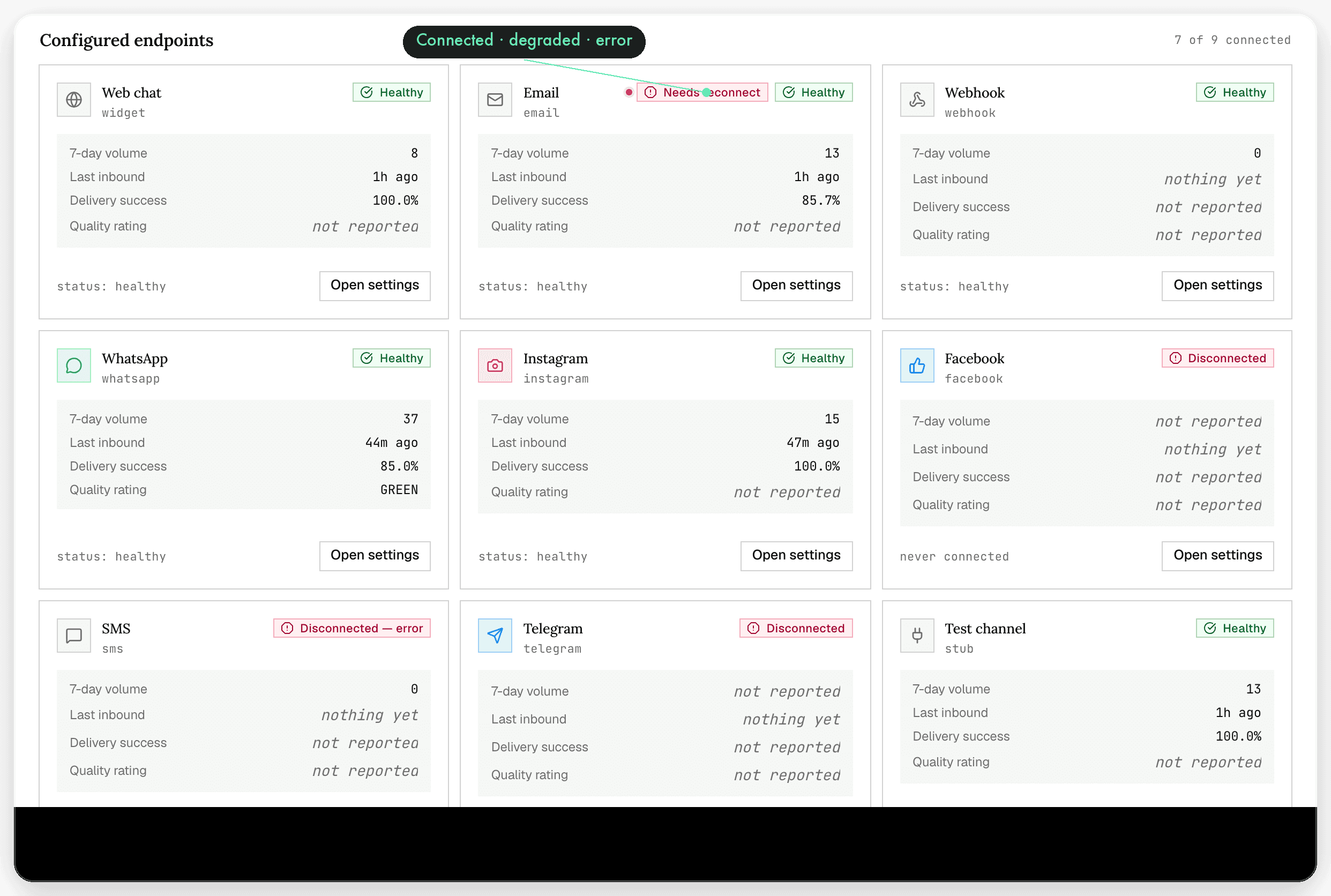The image size is (1331, 896).
Task: Click the Email envelope icon
Action: coord(495,100)
